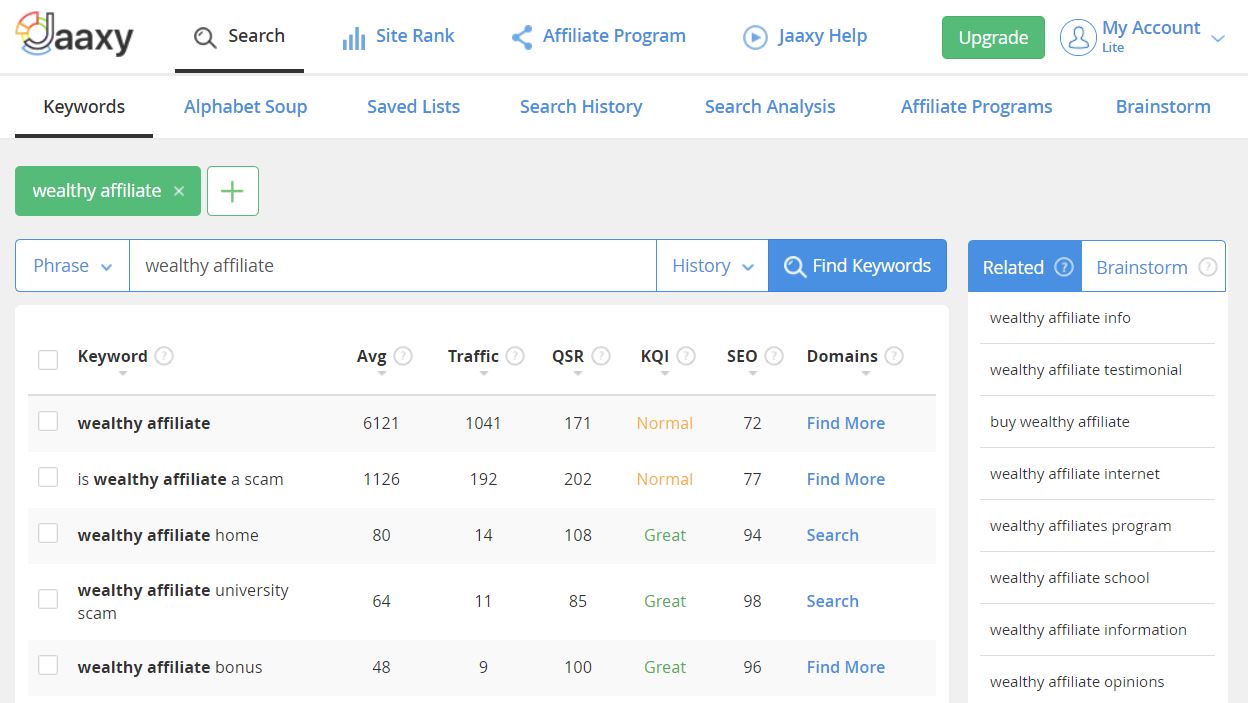1248x703 pixels.
Task: Select related term 'wealthy affiliate information'
Action: point(1088,630)
